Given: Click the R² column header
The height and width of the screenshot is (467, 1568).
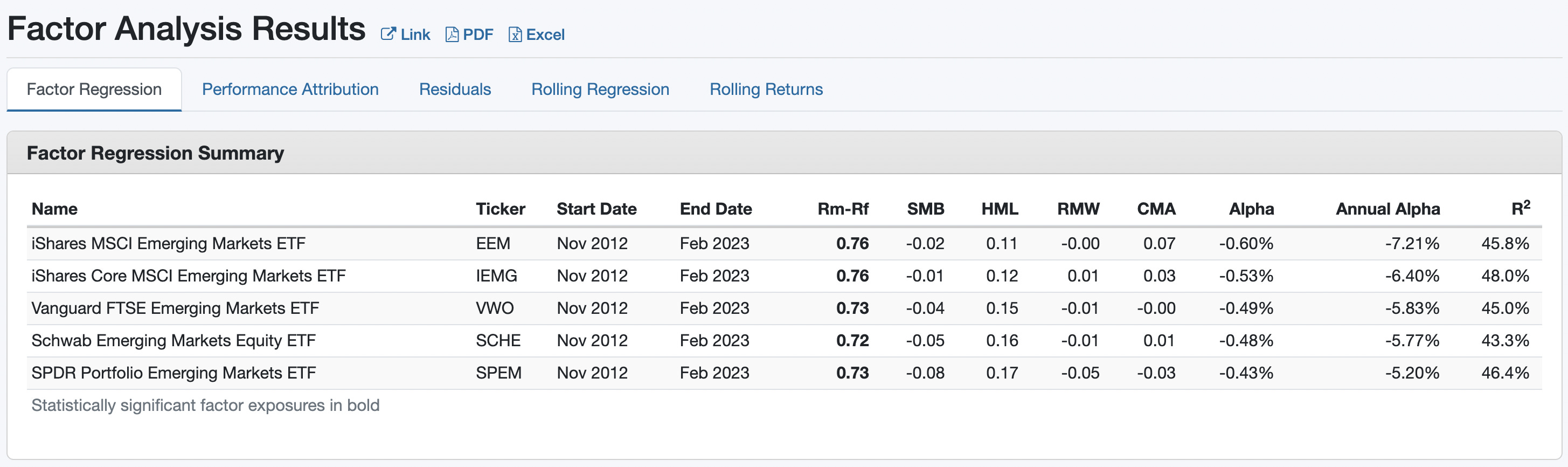Looking at the screenshot, I should [1521, 208].
